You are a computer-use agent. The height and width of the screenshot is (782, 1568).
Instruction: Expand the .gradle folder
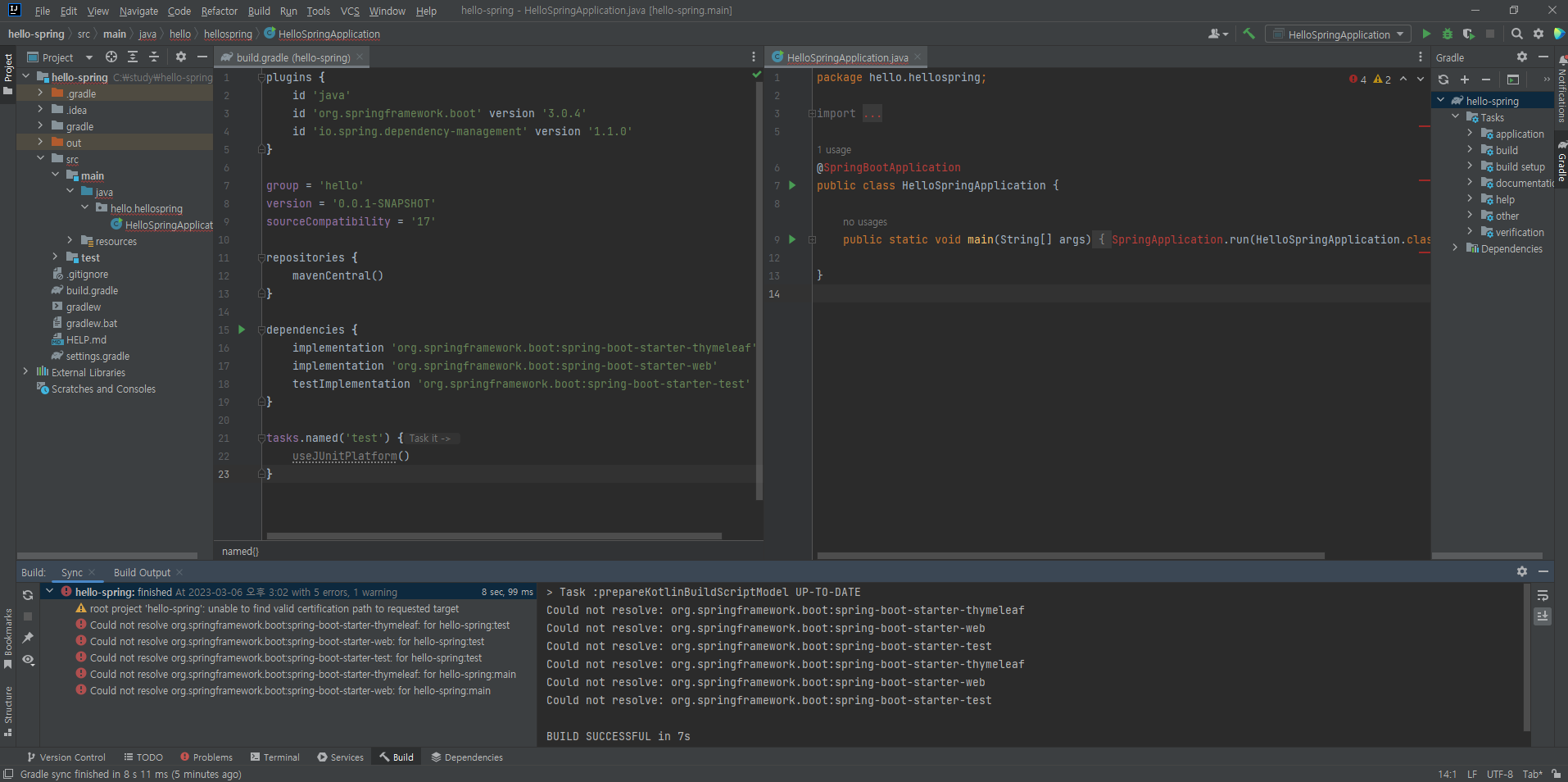40,93
